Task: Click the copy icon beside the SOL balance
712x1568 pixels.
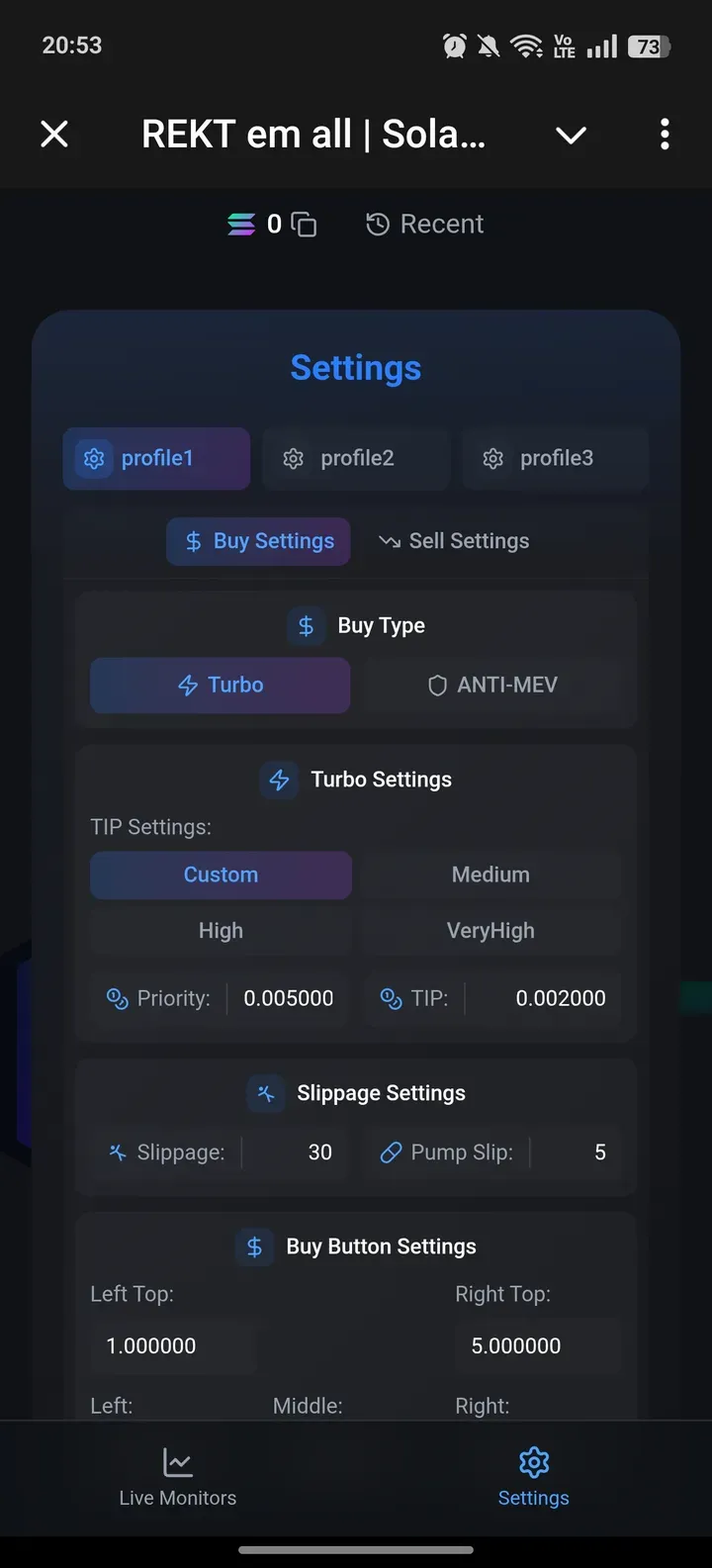Action: 305,224
